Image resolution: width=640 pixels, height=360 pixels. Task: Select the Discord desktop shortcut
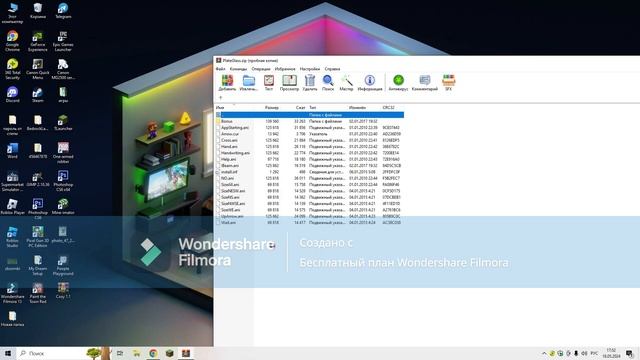point(13,94)
